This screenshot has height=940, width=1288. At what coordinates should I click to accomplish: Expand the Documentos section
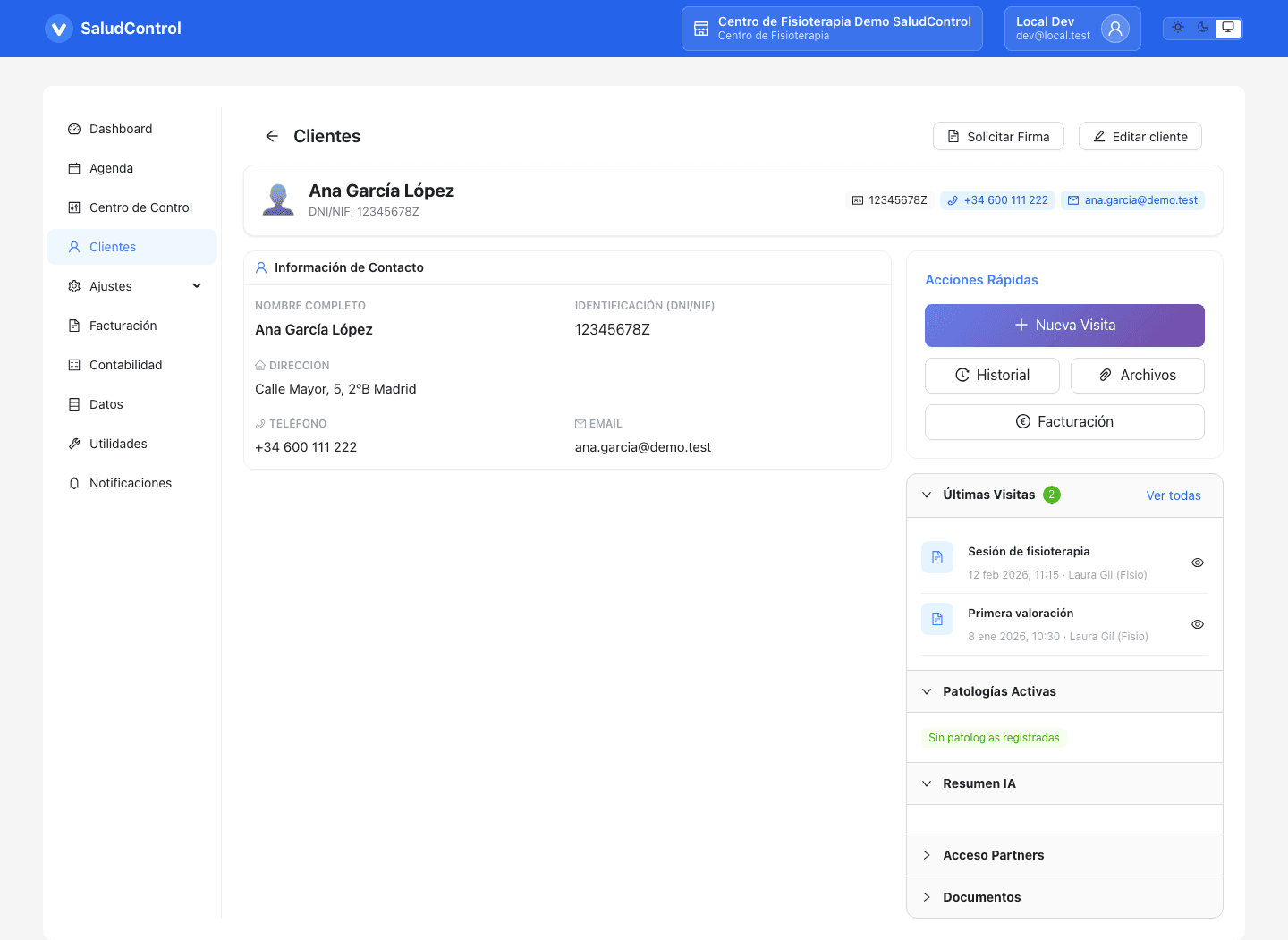(x=927, y=897)
